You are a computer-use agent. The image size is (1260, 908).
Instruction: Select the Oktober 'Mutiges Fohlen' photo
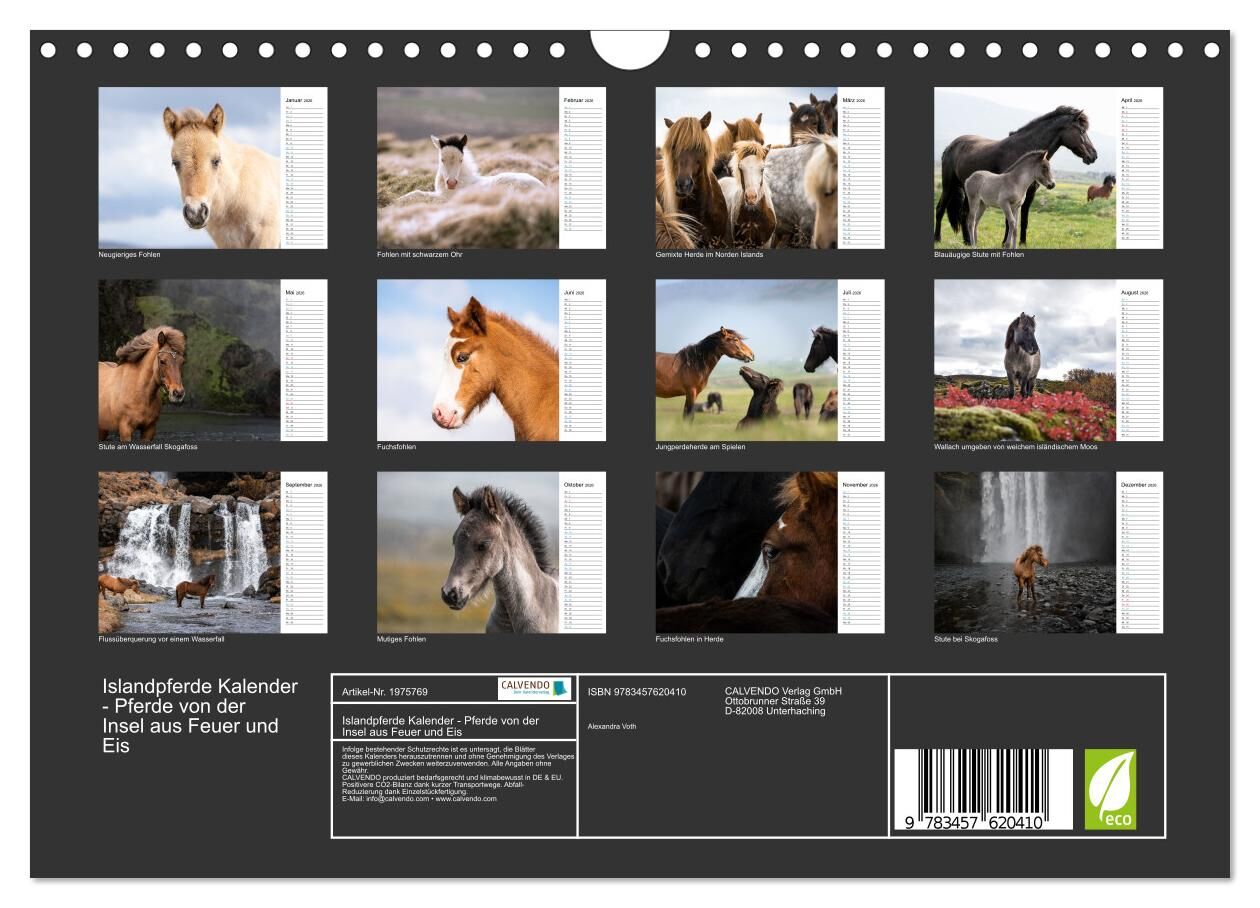click(467, 552)
